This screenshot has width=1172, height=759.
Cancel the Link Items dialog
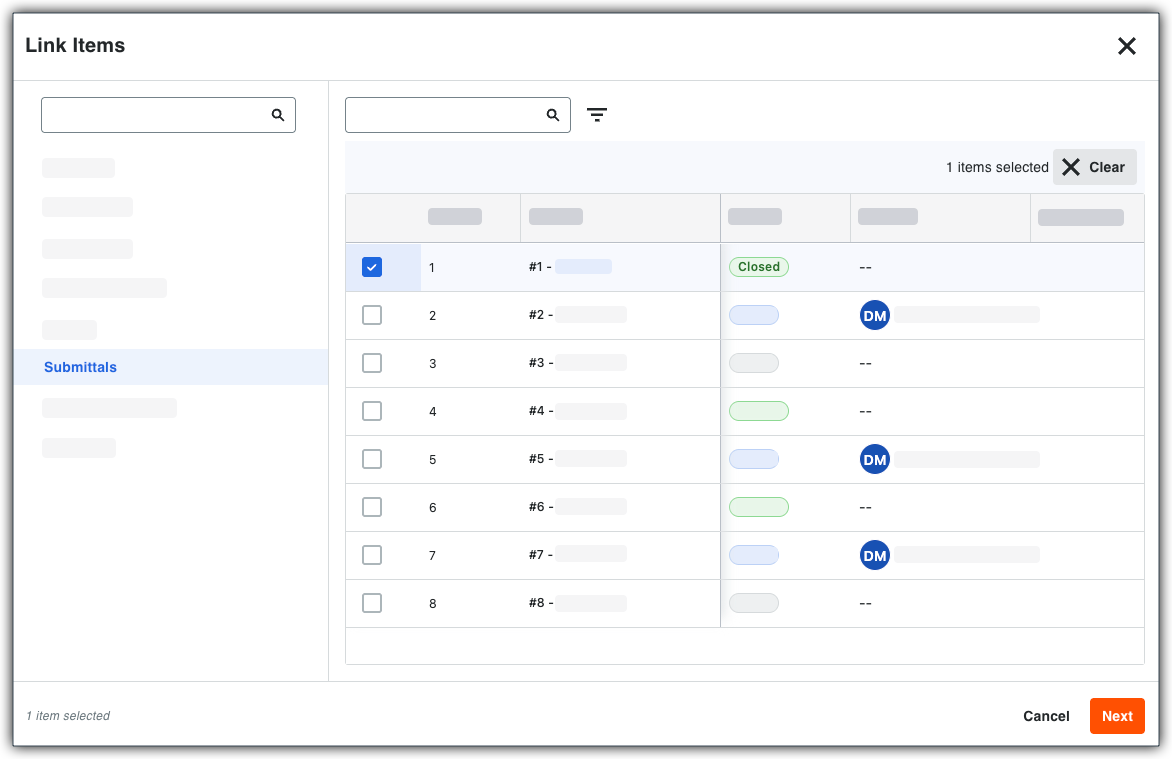coord(1046,716)
